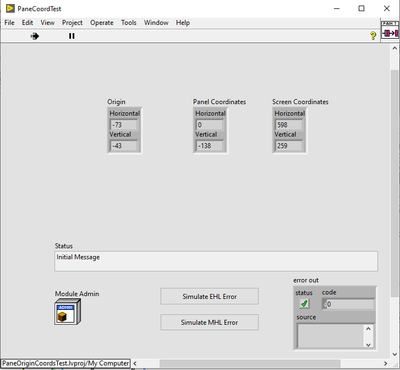Screen dimensions: 400x370
Task: Click Simulate EHL Error button
Action: (209, 296)
